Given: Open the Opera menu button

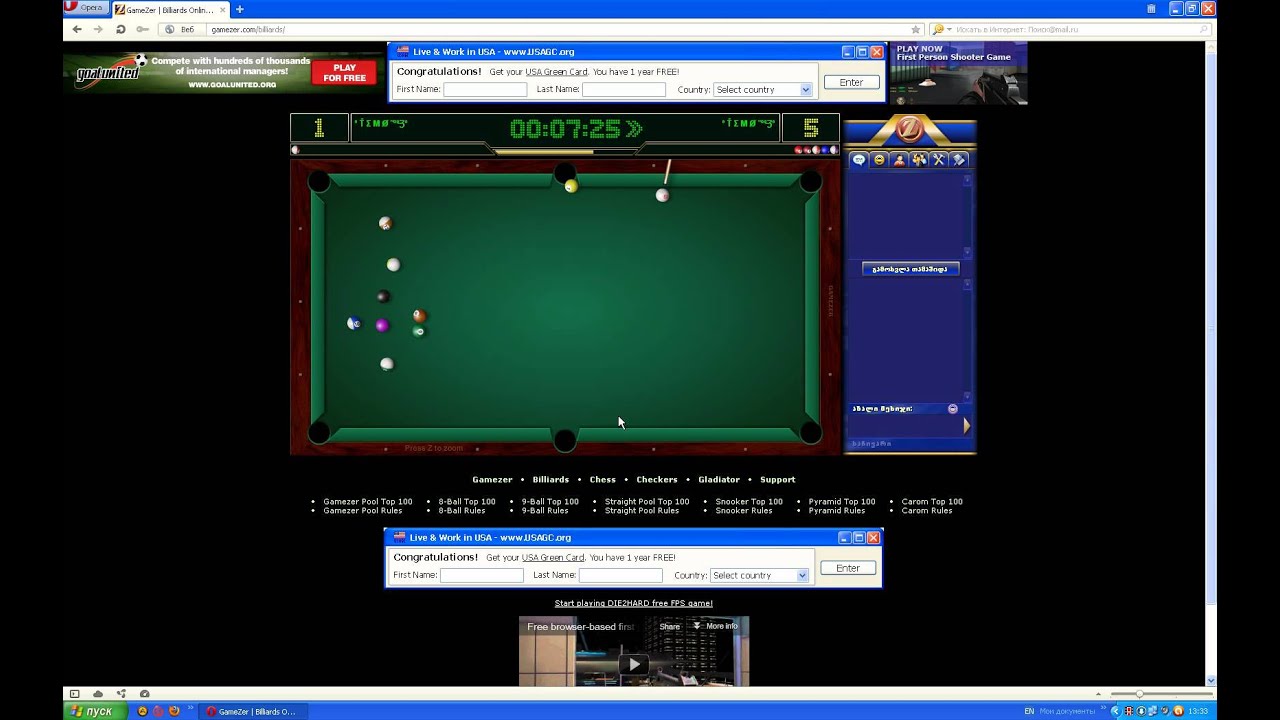Looking at the screenshot, I should (x=86, y=8).
